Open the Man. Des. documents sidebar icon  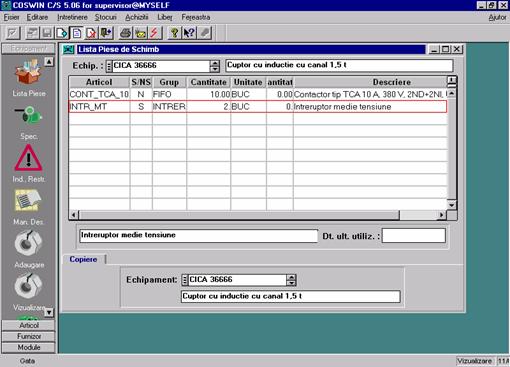pos(28,200)
